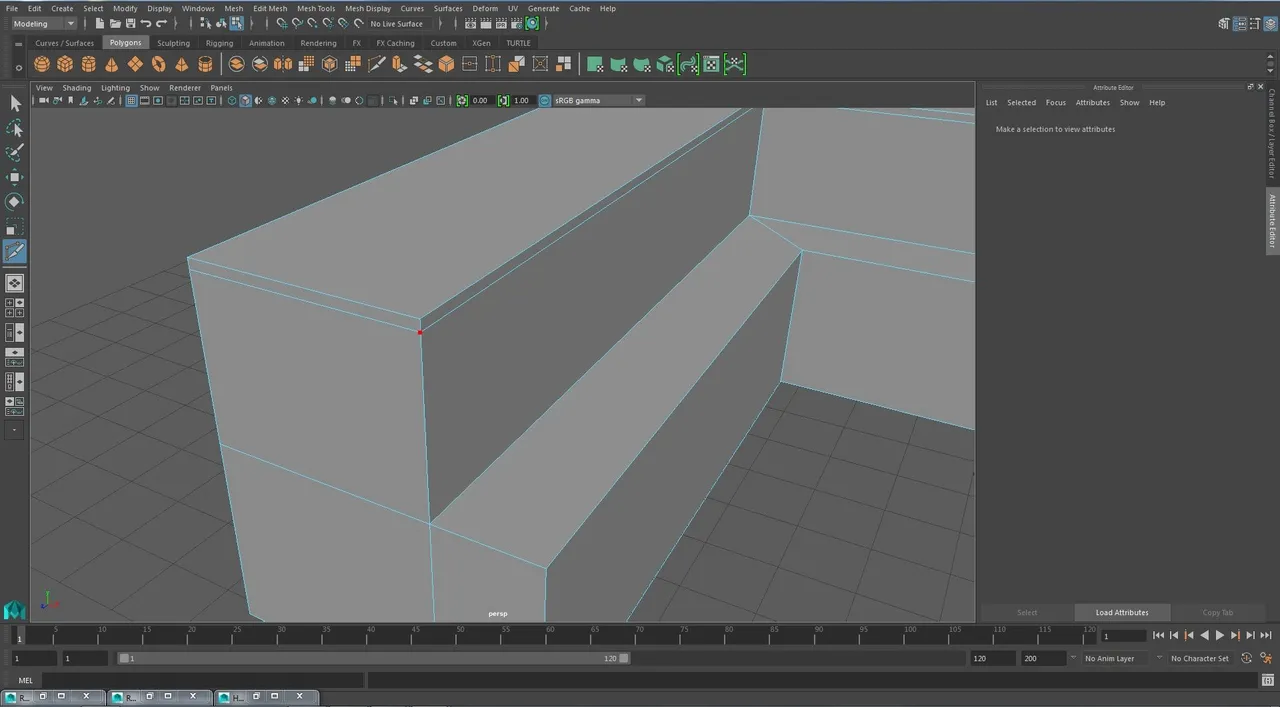Create a polygon torus from the shelf
Viewport: 1280px width, 707px height.
pos(158,64)
